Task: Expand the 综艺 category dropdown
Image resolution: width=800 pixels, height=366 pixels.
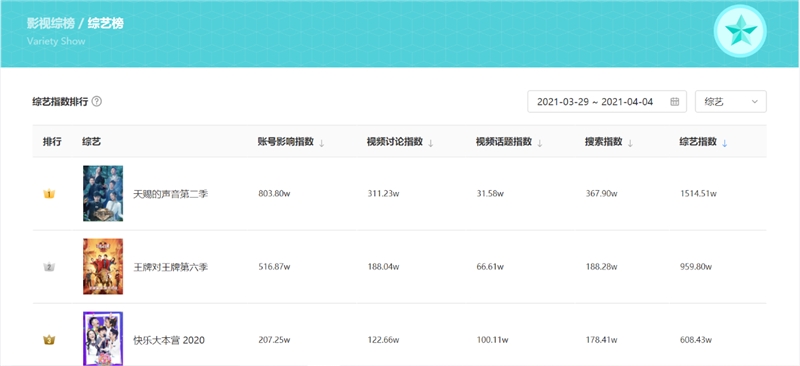Action: point(731,102)
